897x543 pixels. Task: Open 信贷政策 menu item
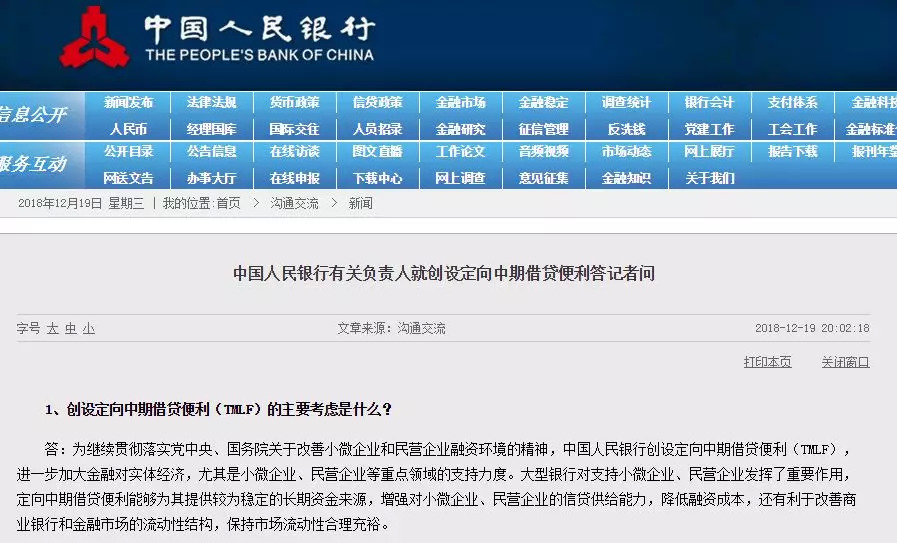pyautogui.click(x=378, y=102)
